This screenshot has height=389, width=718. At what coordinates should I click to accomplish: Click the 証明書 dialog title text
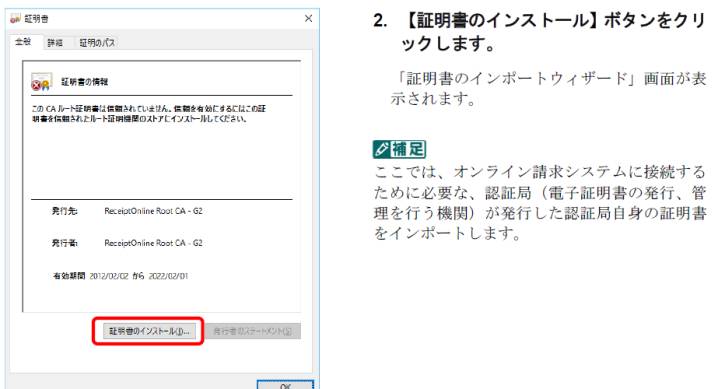[x=37, y=19]
